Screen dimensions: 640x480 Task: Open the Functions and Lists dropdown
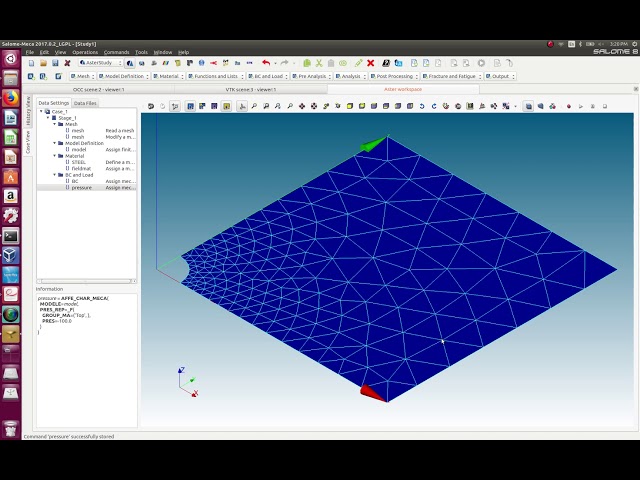[x=216, y=76]
